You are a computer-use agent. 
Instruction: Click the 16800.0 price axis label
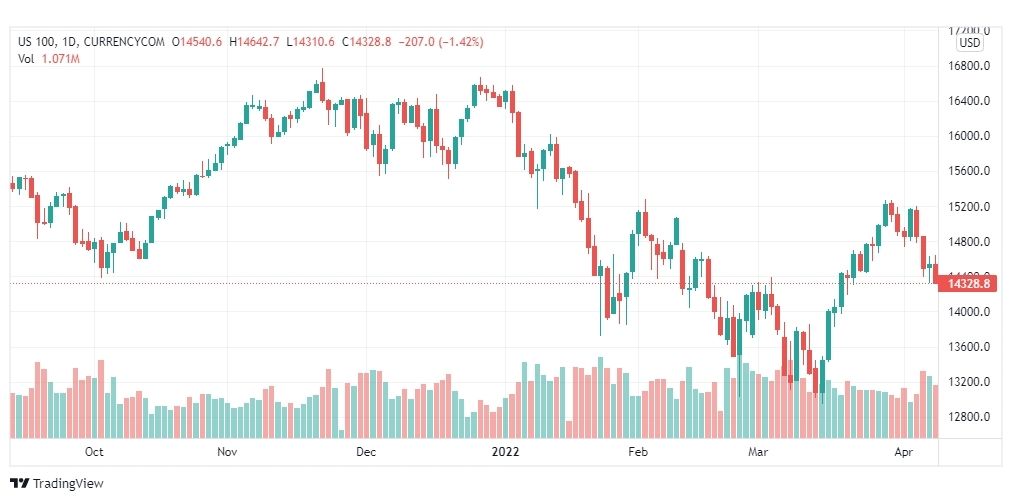coord(967,66)
